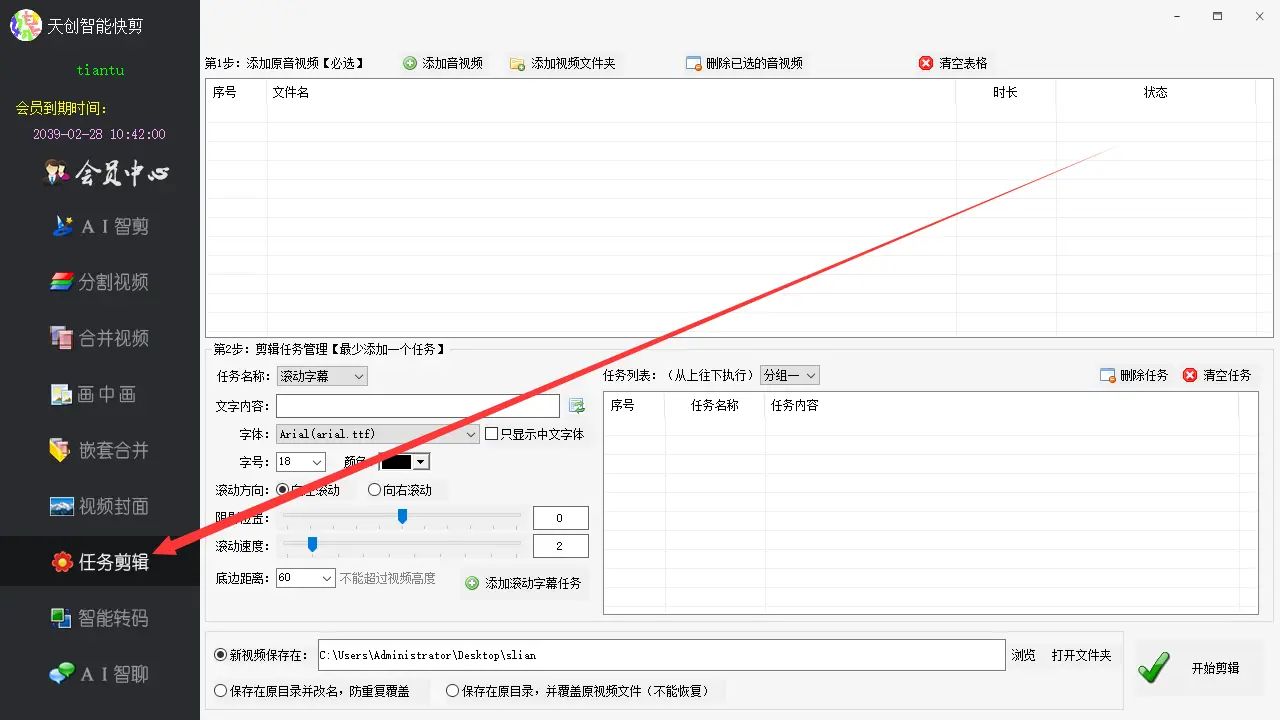The image size is (1280, 720).
Task: Click the 滚动速度 slider thumb
Action: point(312,544)
